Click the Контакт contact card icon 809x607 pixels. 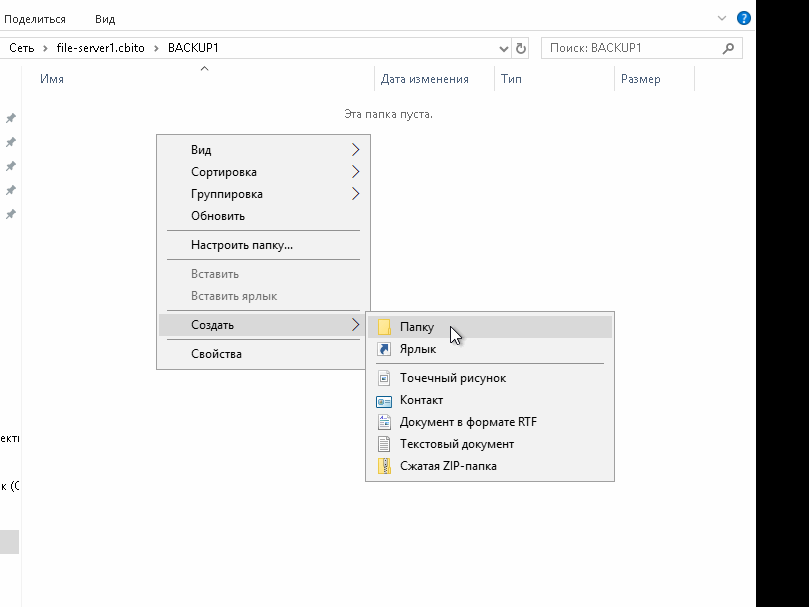(384, 400)
